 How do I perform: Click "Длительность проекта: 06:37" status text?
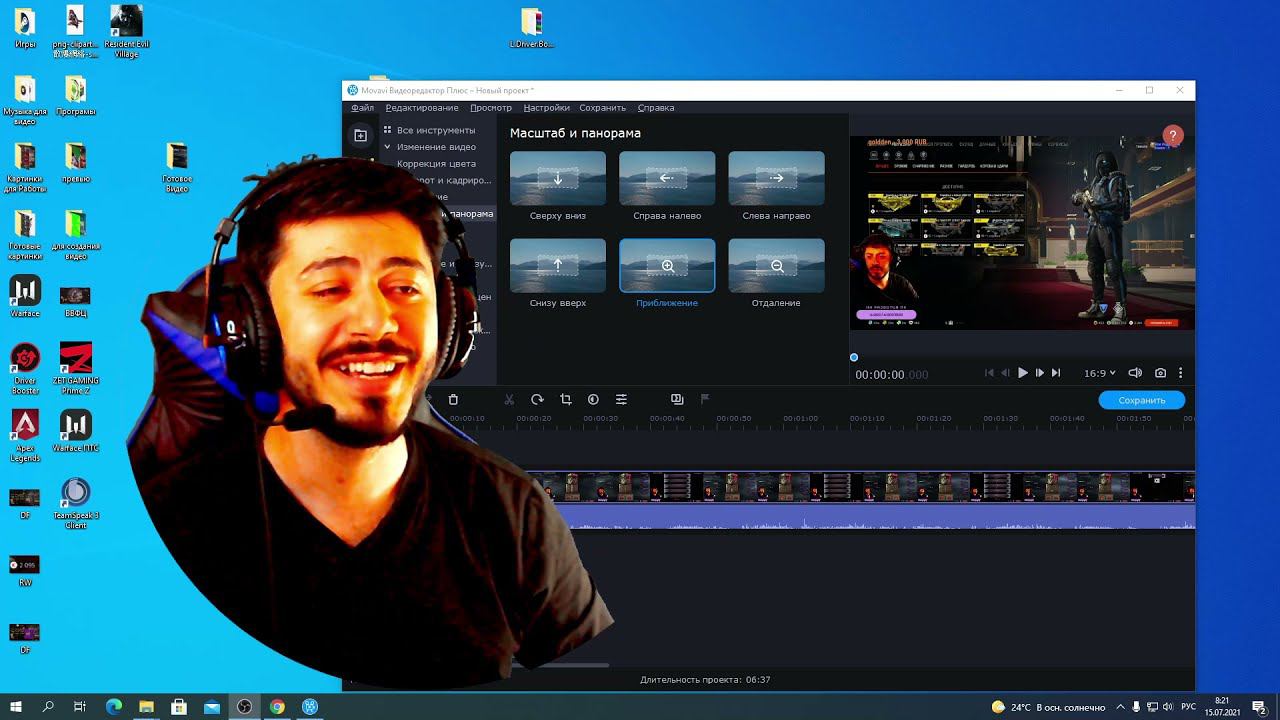click(x=705, y=680)
